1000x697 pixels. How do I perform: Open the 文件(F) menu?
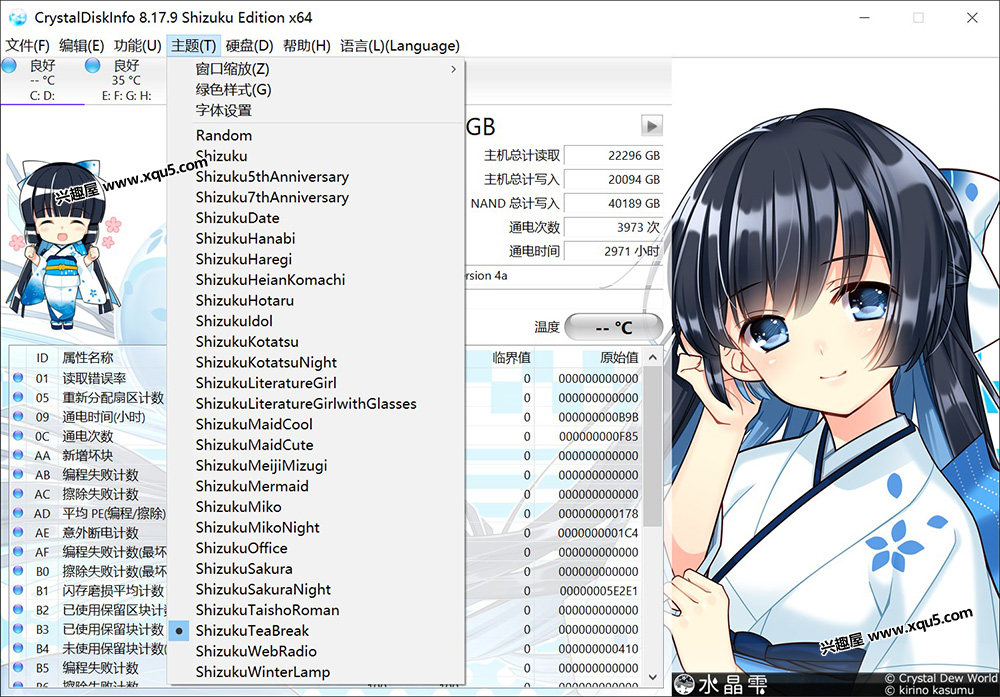click(x=27, y=46)
